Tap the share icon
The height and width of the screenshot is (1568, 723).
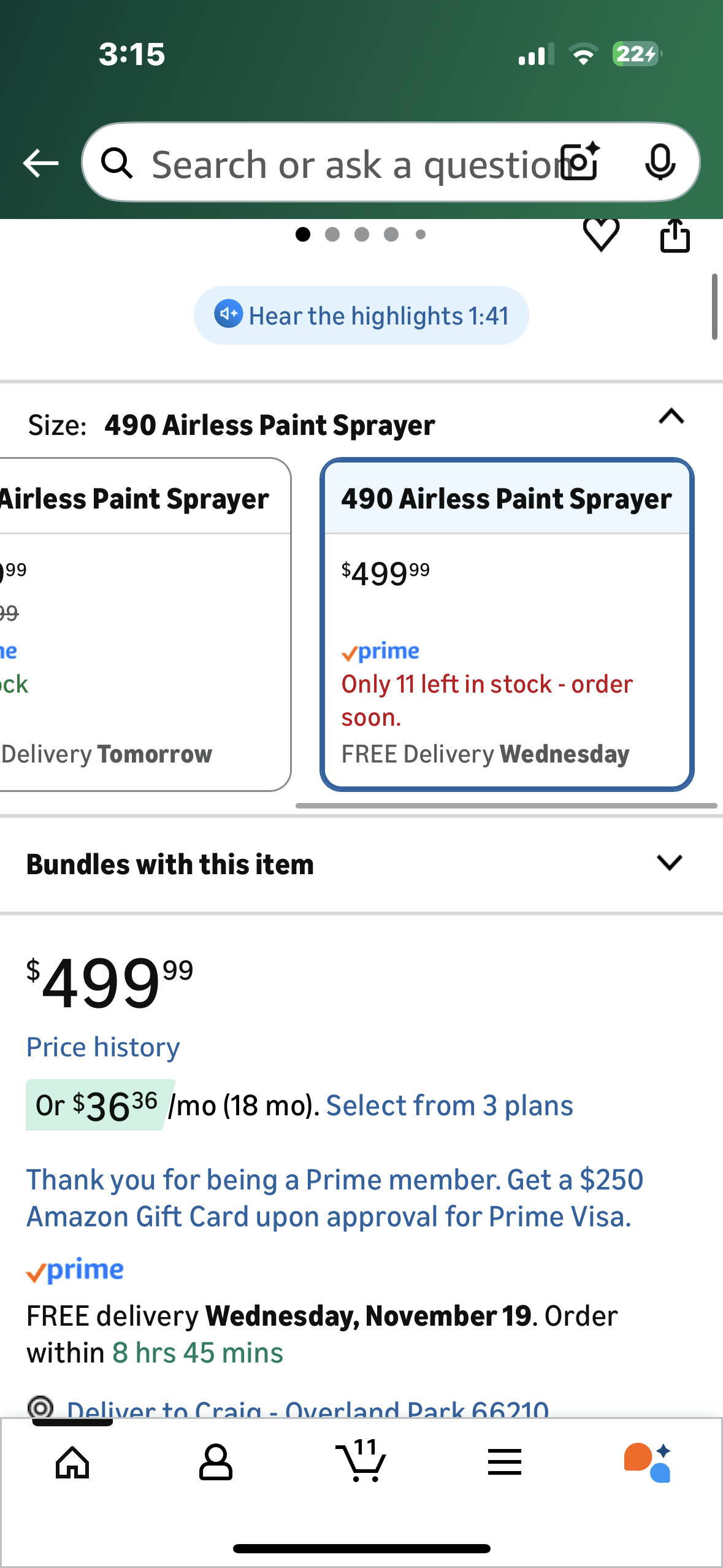675,236
